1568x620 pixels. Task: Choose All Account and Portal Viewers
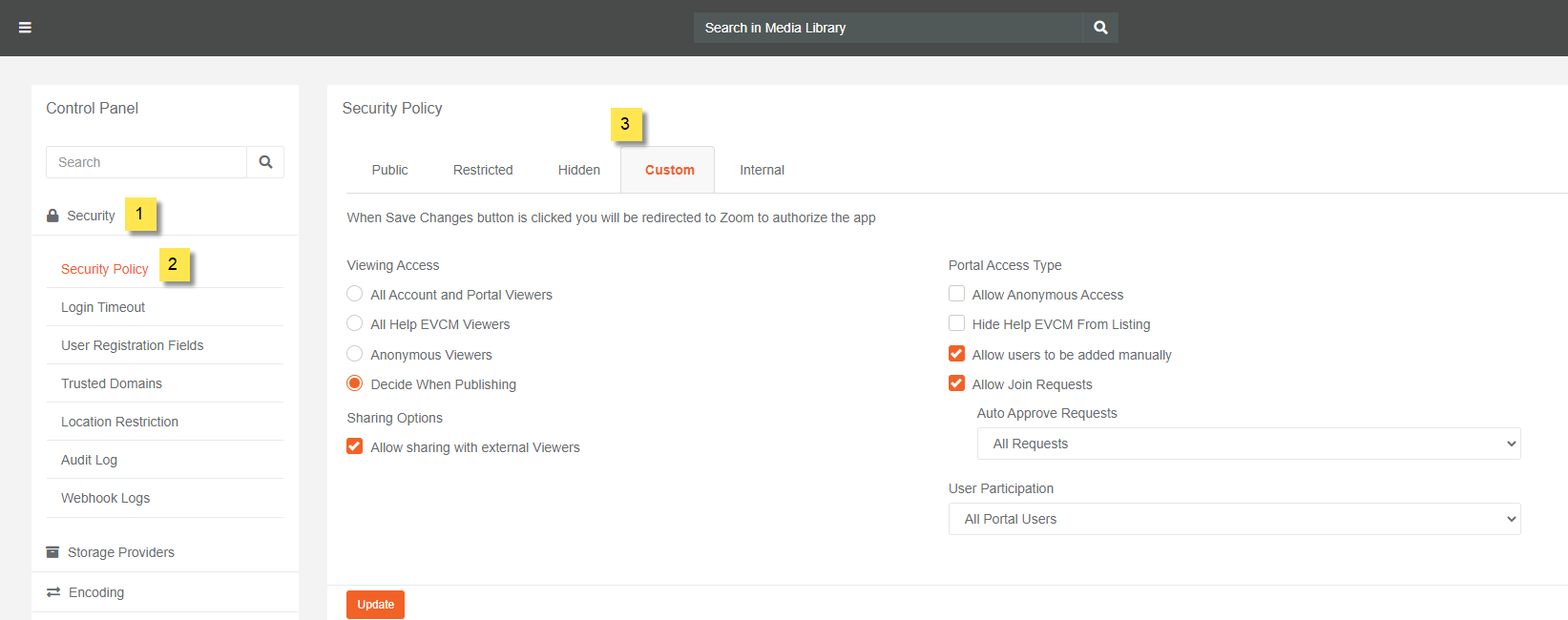tap(355, 294)
